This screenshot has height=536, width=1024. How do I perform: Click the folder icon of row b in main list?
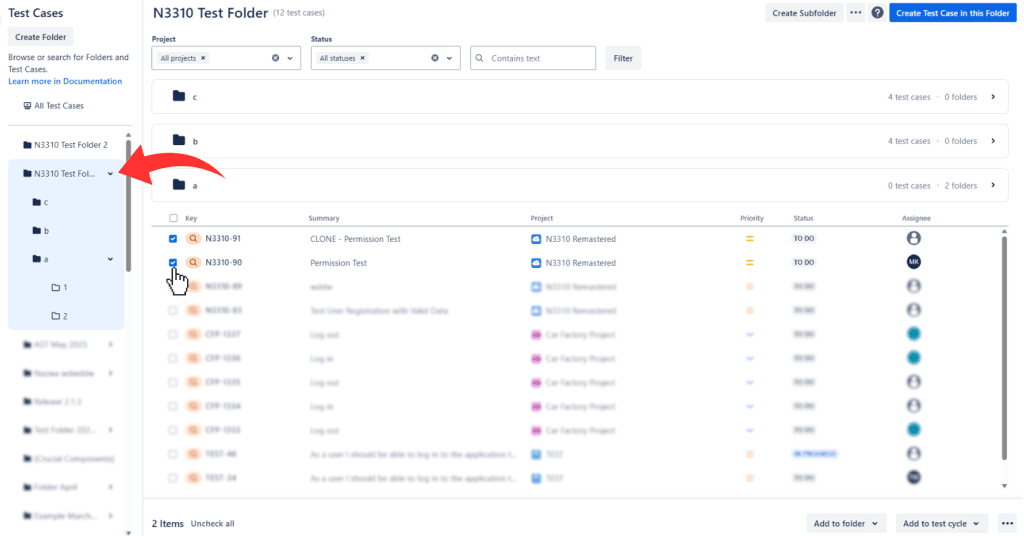click(x=179, y=140)
